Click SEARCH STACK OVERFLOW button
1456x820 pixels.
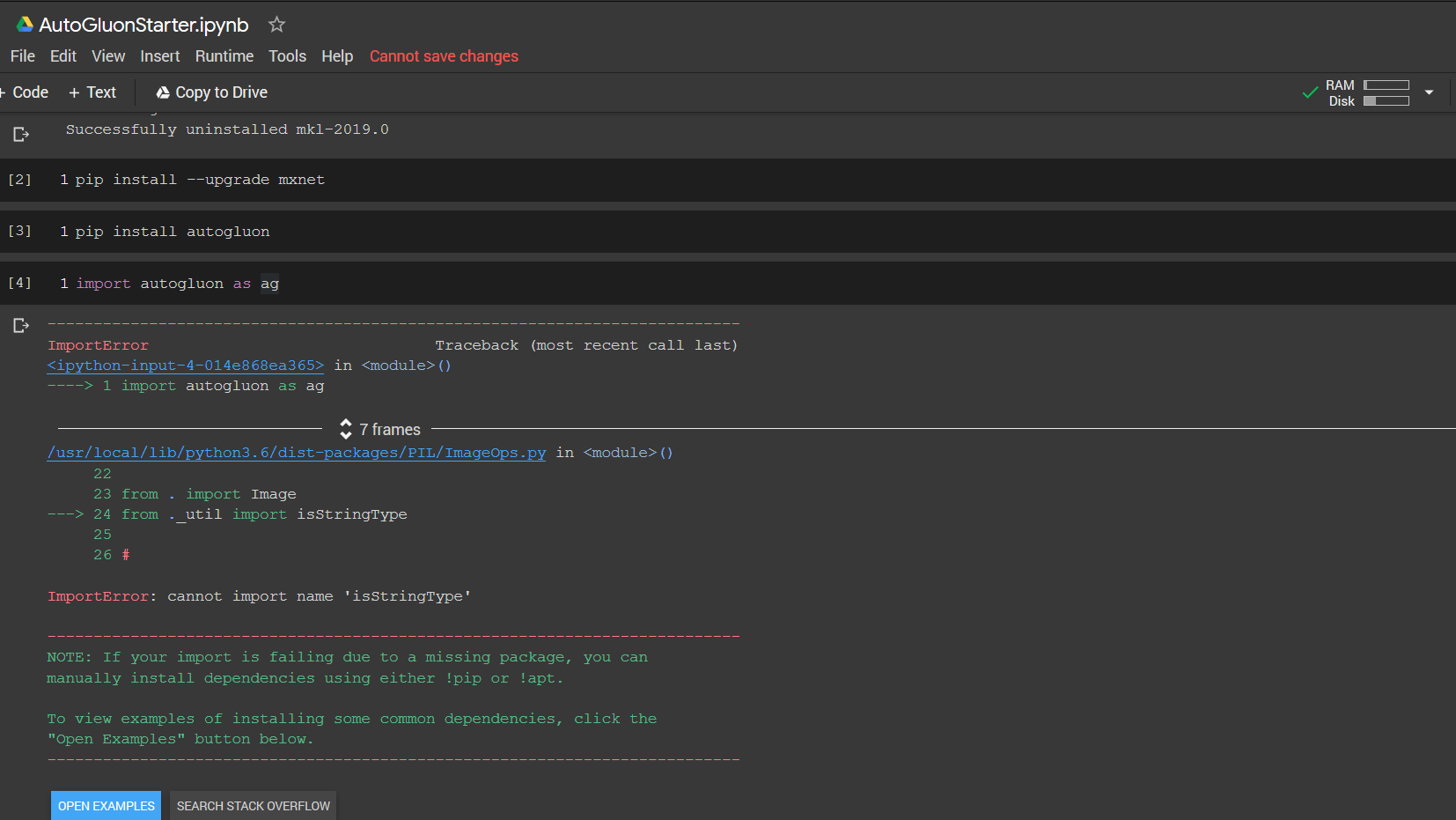tap(254, 806)
